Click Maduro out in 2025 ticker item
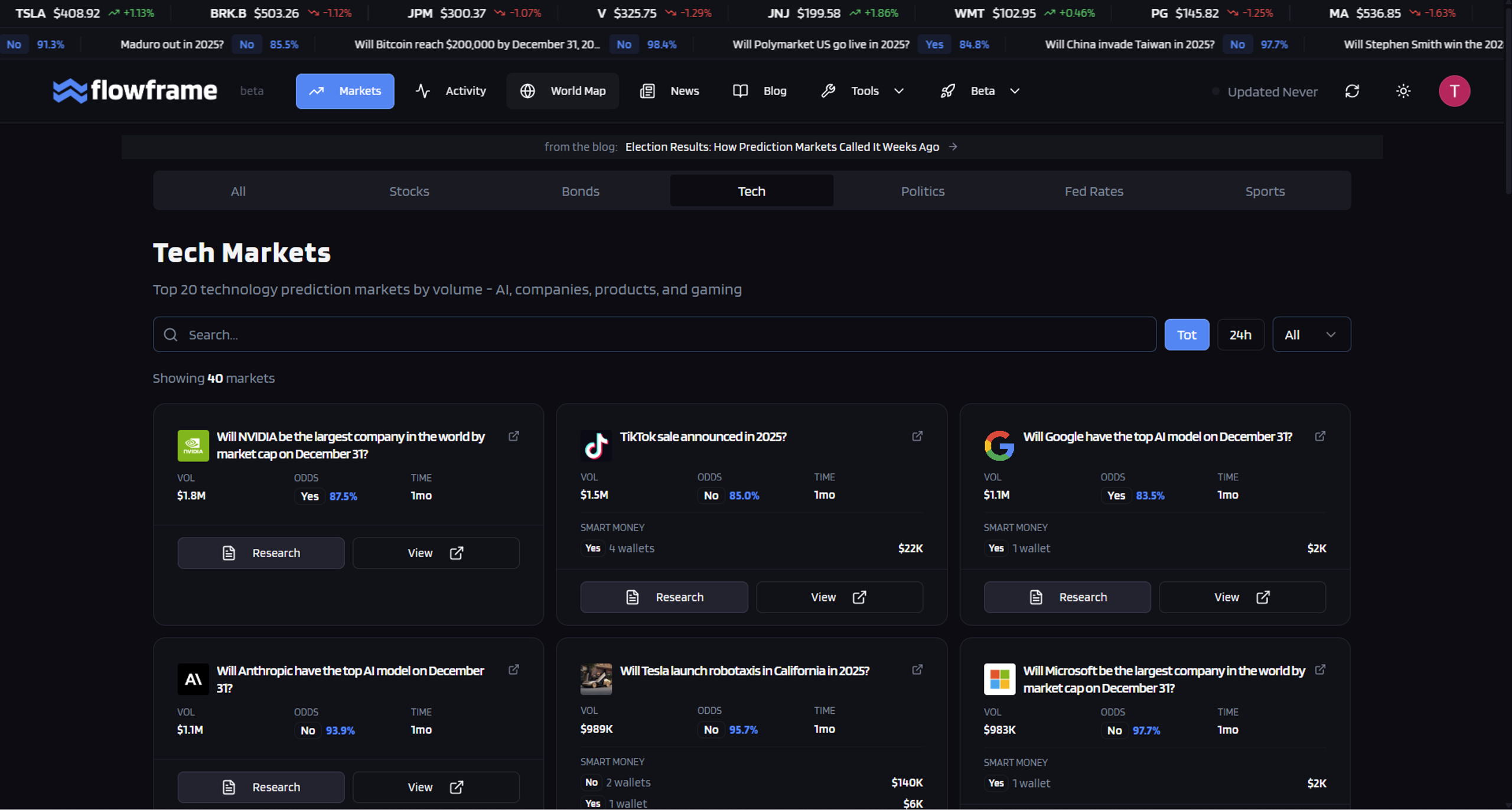Viewport: 1512px width, 810px height. 209,44
